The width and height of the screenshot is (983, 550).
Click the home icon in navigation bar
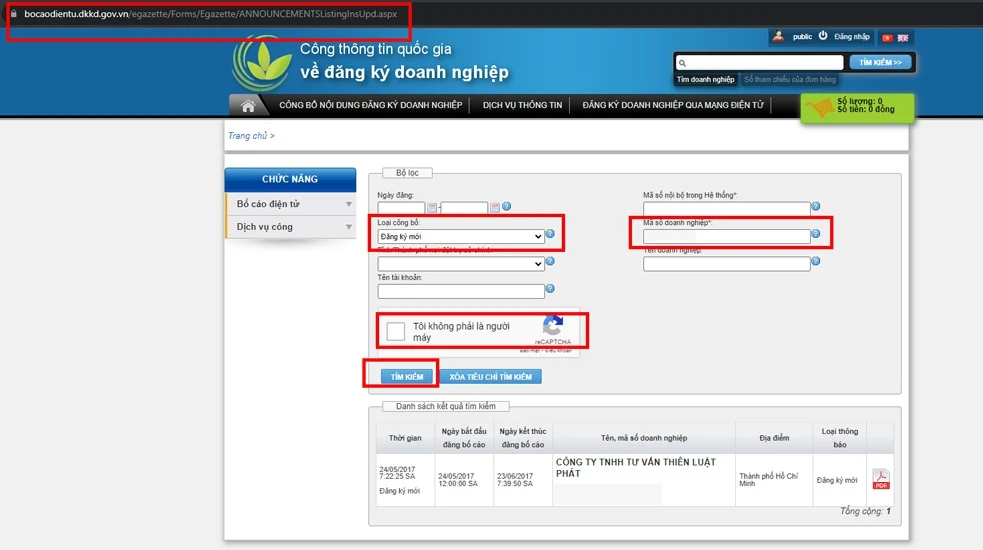coord(248,106)
